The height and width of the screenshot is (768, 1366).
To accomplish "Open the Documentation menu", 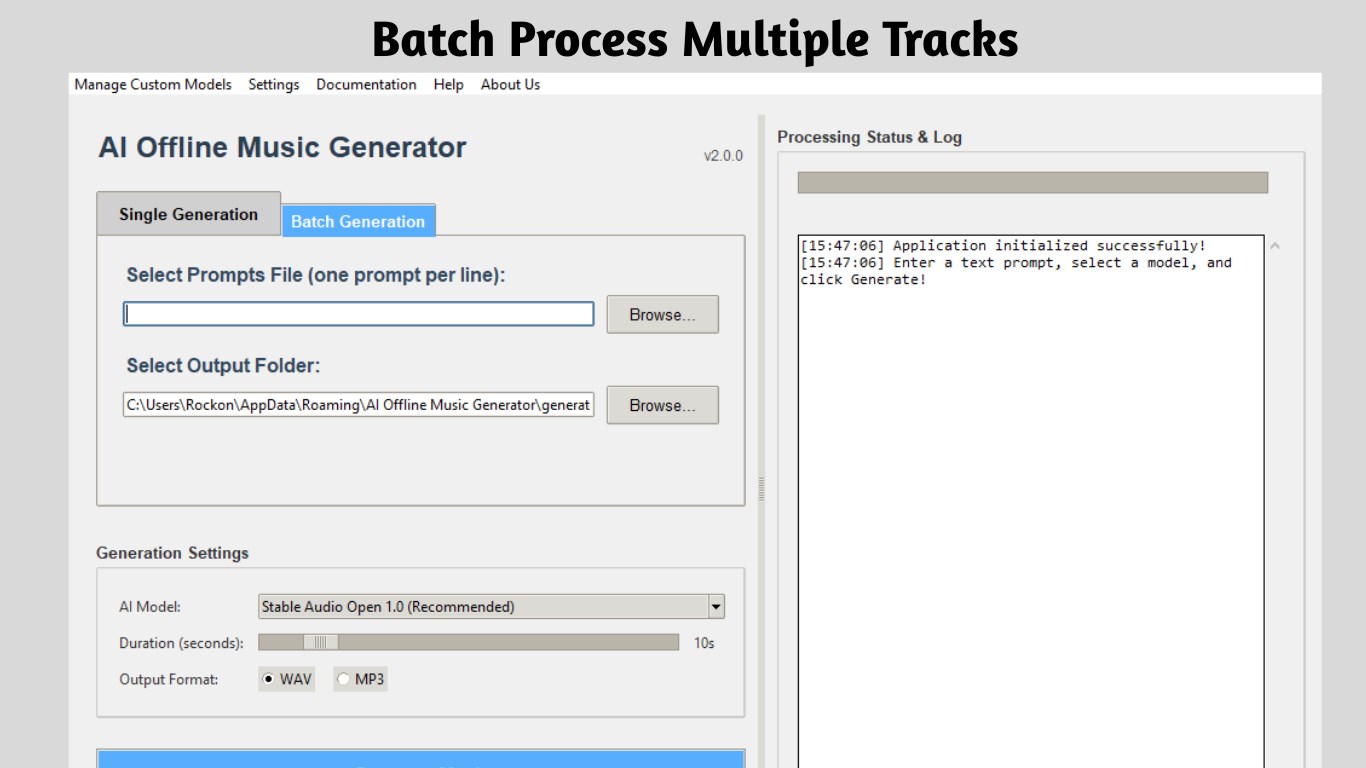I will coord(366,84).
